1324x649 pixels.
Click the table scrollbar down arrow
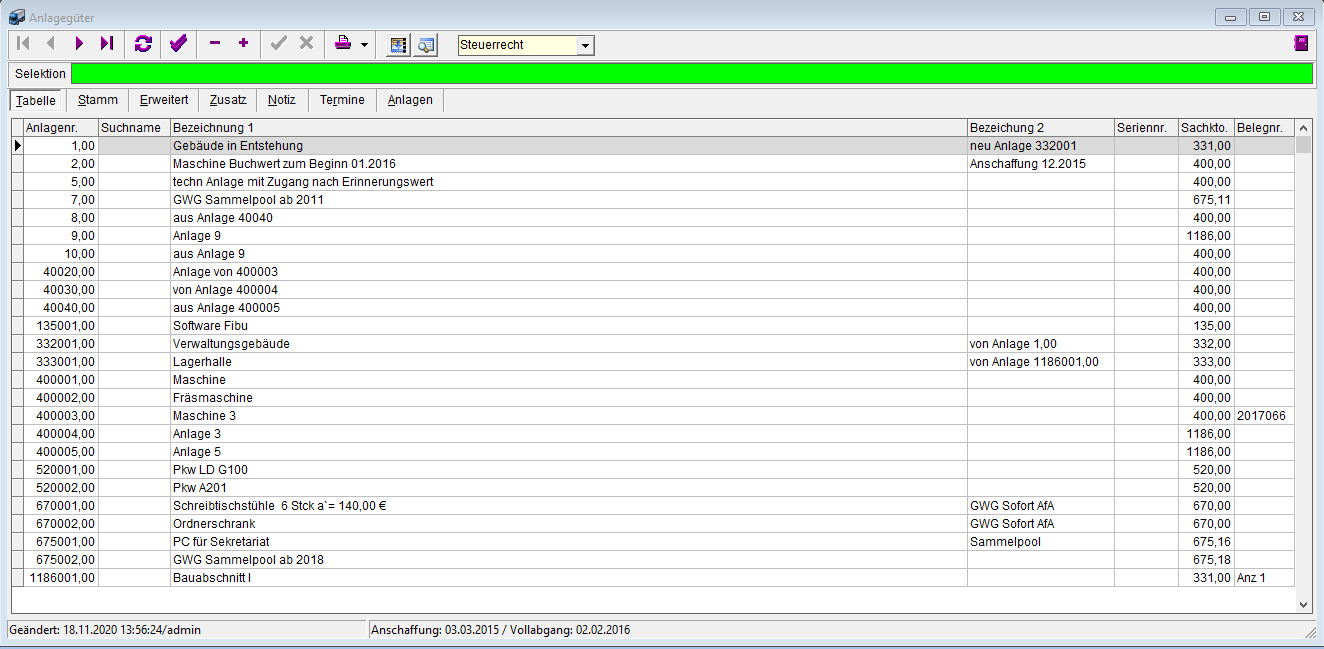click(1302, 605)
